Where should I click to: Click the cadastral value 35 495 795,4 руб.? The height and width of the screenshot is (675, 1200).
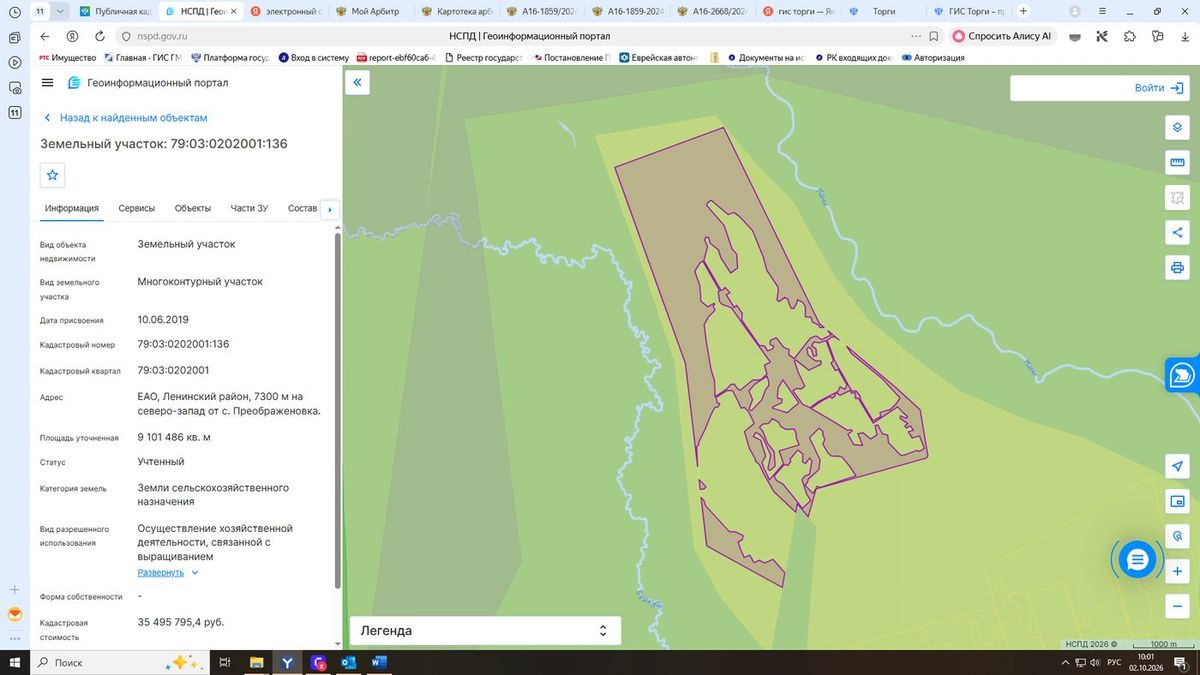[181, 622]
